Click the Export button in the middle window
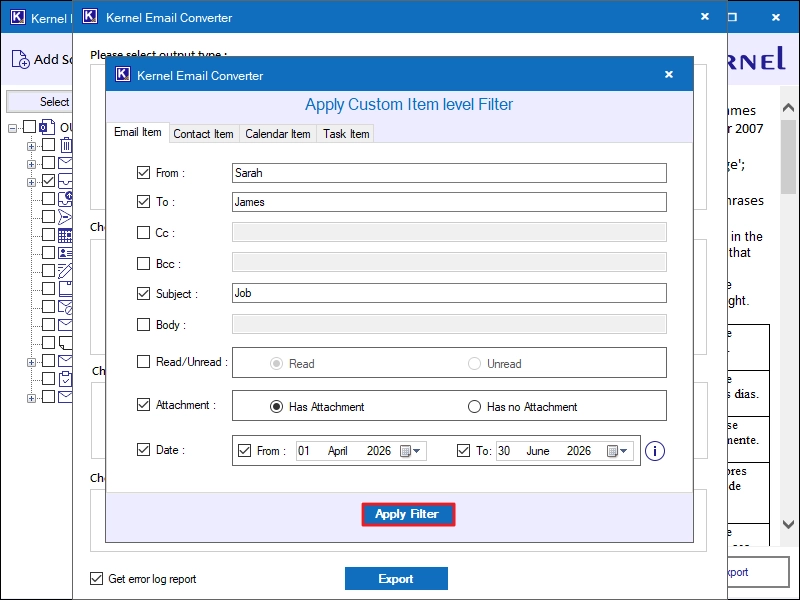 [396, 579]
